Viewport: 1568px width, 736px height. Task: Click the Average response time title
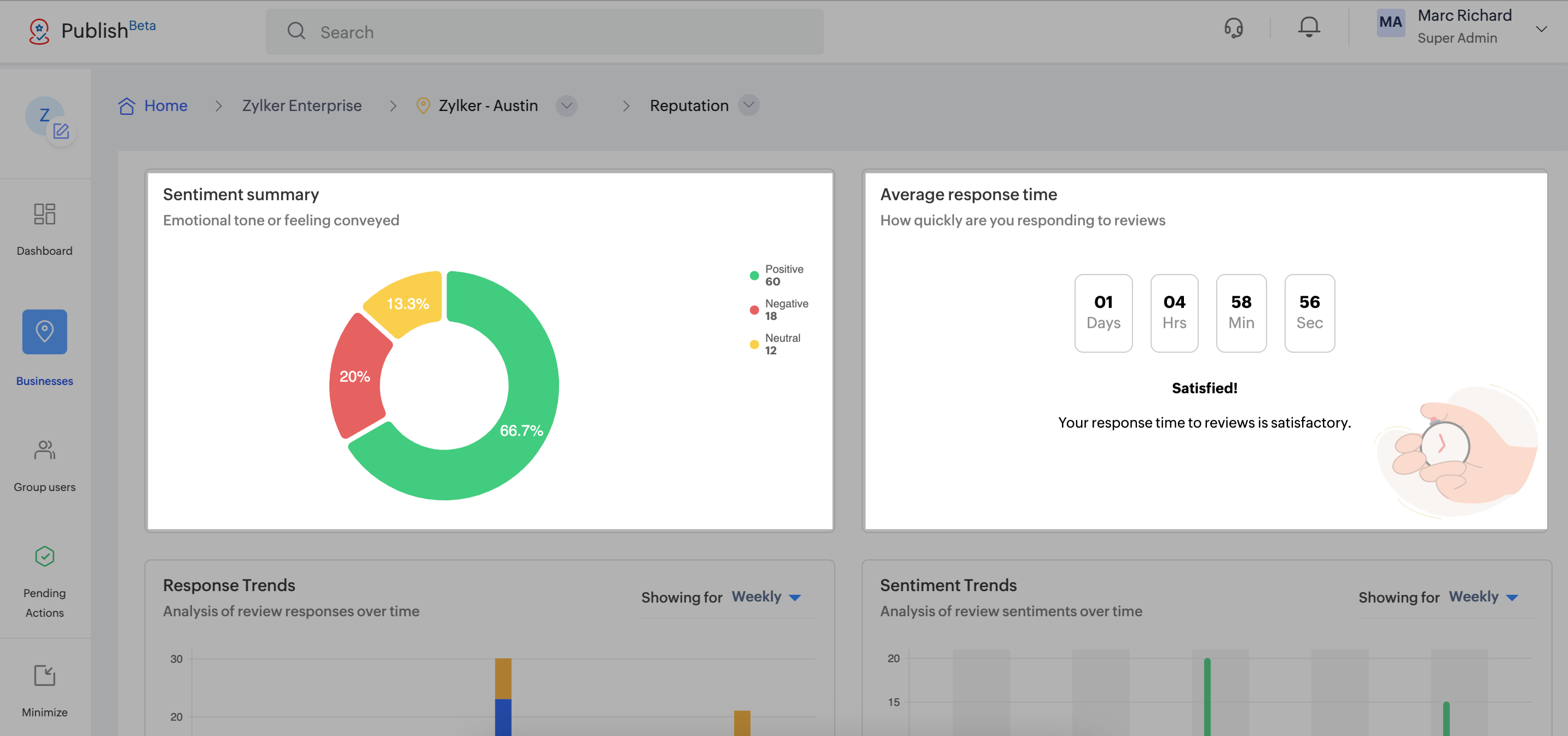[968, 195]
